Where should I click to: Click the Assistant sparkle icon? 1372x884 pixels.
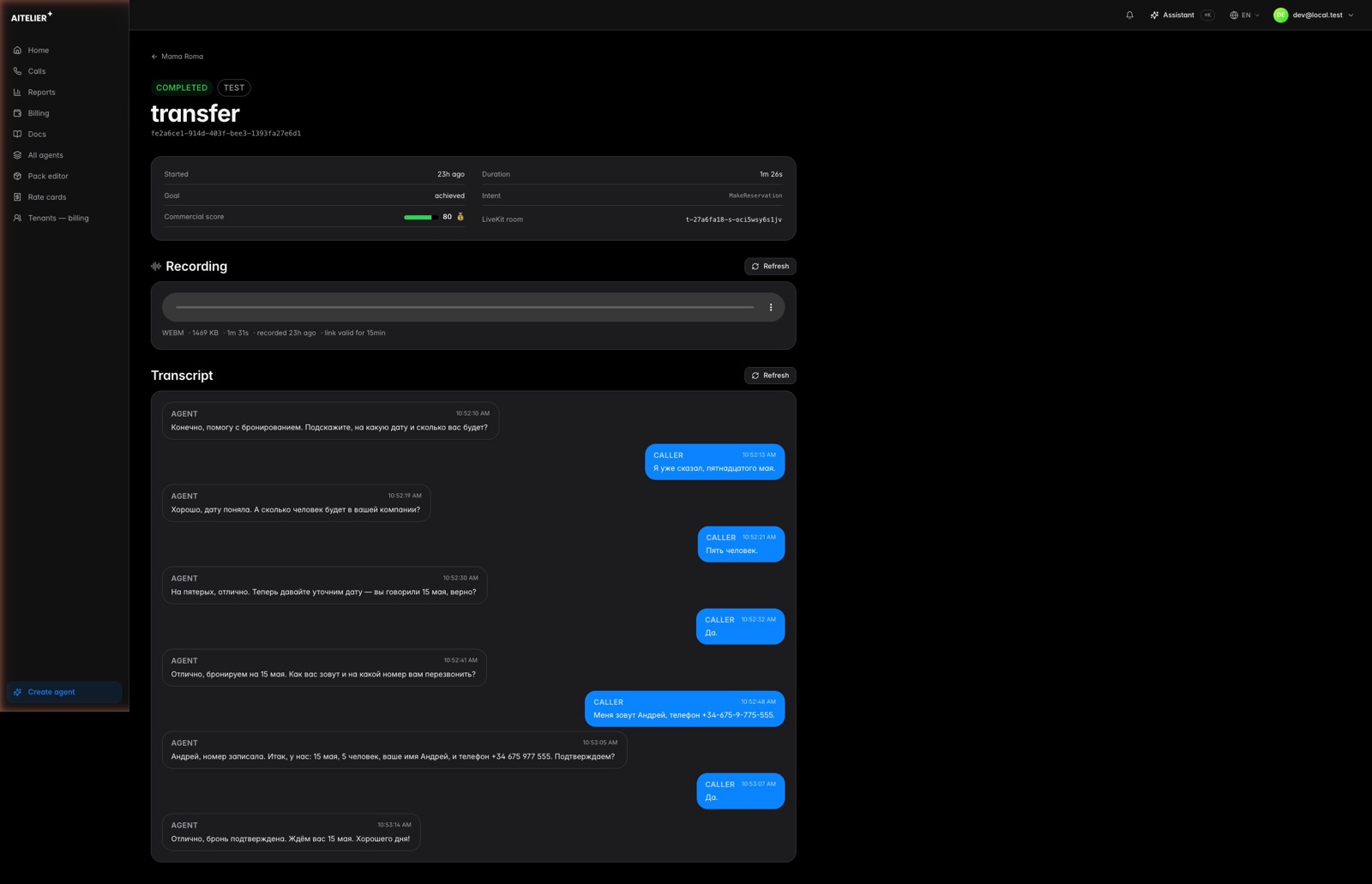pyautogui.click(x=1154, y=15)
